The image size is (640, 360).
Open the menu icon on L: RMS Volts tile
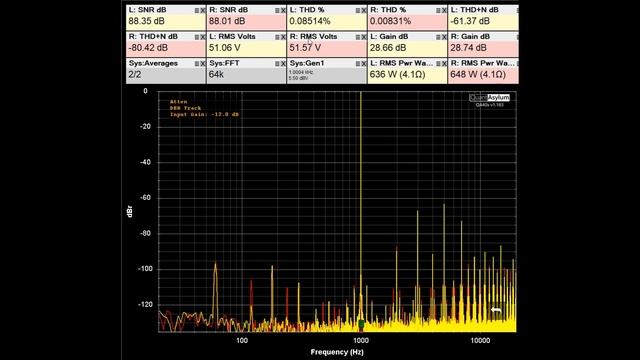point(277,37)
